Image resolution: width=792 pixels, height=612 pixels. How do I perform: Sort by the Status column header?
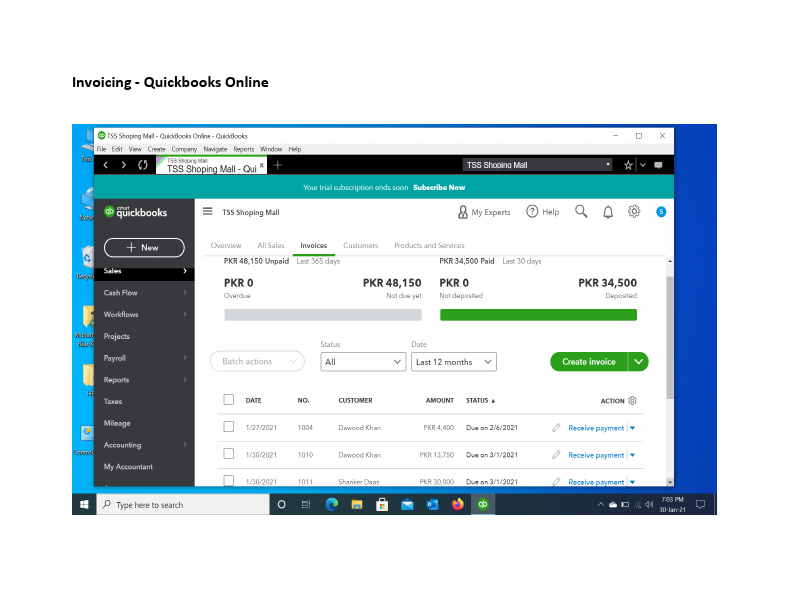coord(480,400)
